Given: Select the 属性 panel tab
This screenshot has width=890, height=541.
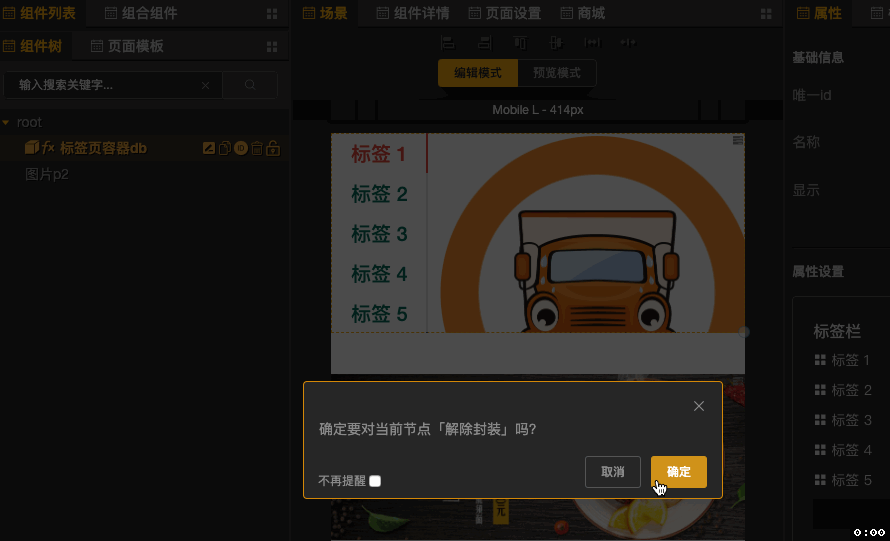Looking at the screenshot, I should [x=819, y=13].
